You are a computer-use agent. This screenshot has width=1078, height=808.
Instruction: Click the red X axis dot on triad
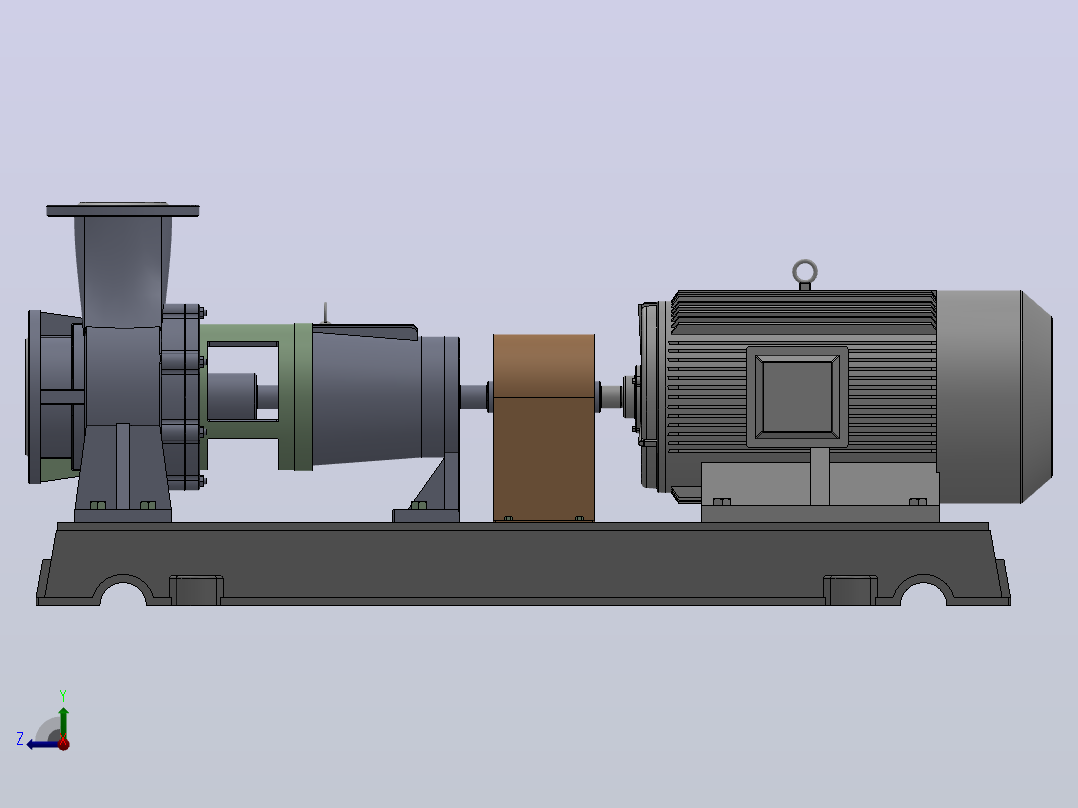[64, 743]
